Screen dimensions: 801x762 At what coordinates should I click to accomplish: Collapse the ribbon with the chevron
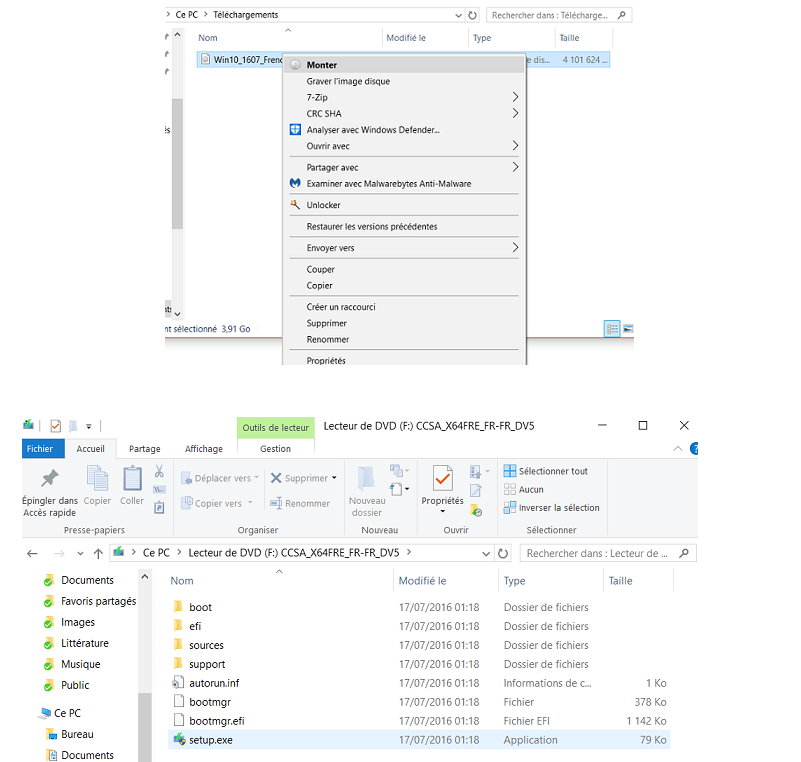coord(678,448)
